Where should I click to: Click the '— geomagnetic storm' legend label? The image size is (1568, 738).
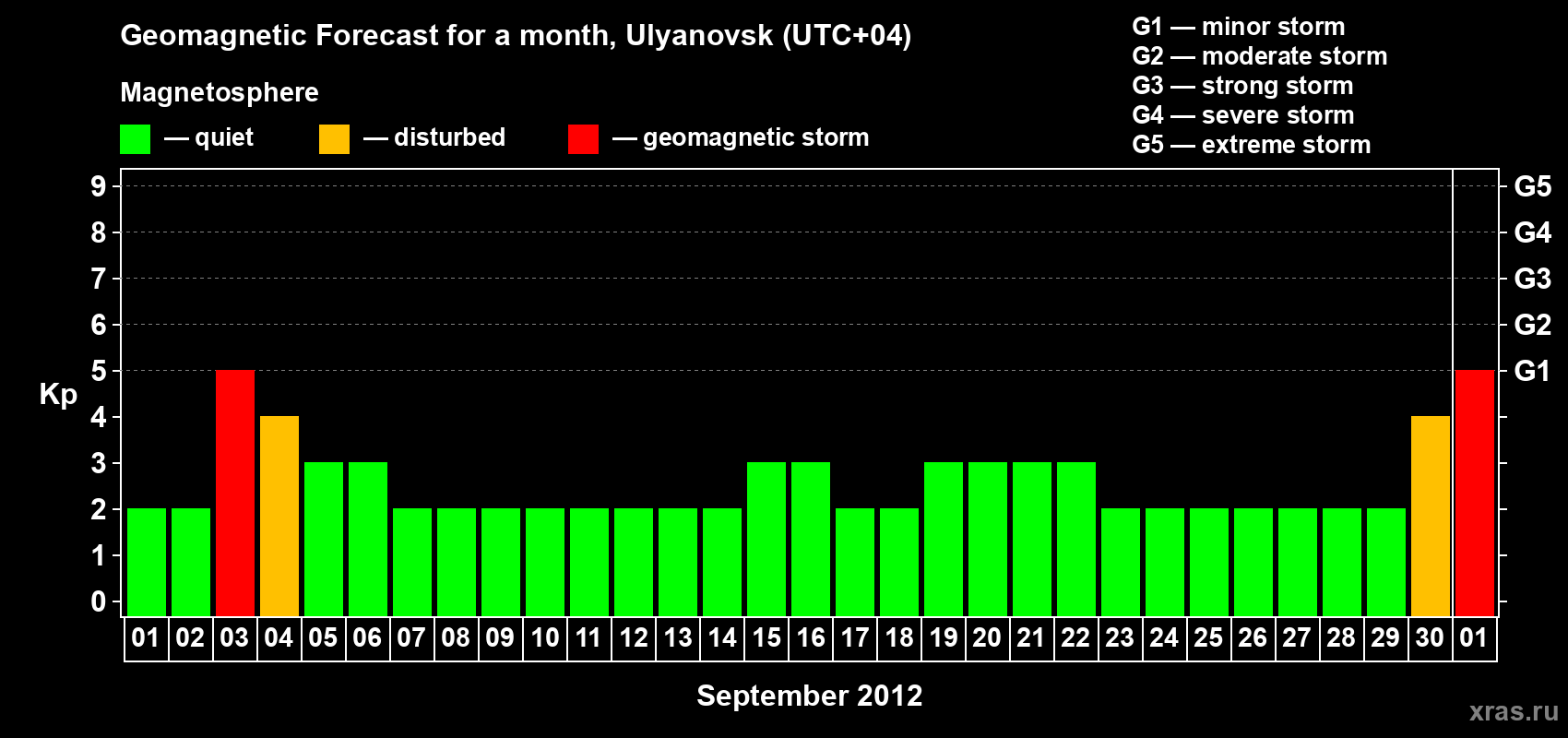[x=741, y=138]
